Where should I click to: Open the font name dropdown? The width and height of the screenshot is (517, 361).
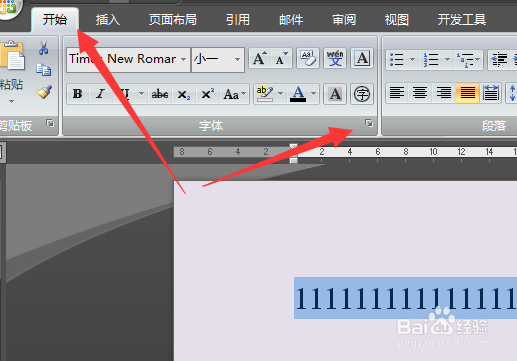[x=184, y=59]
